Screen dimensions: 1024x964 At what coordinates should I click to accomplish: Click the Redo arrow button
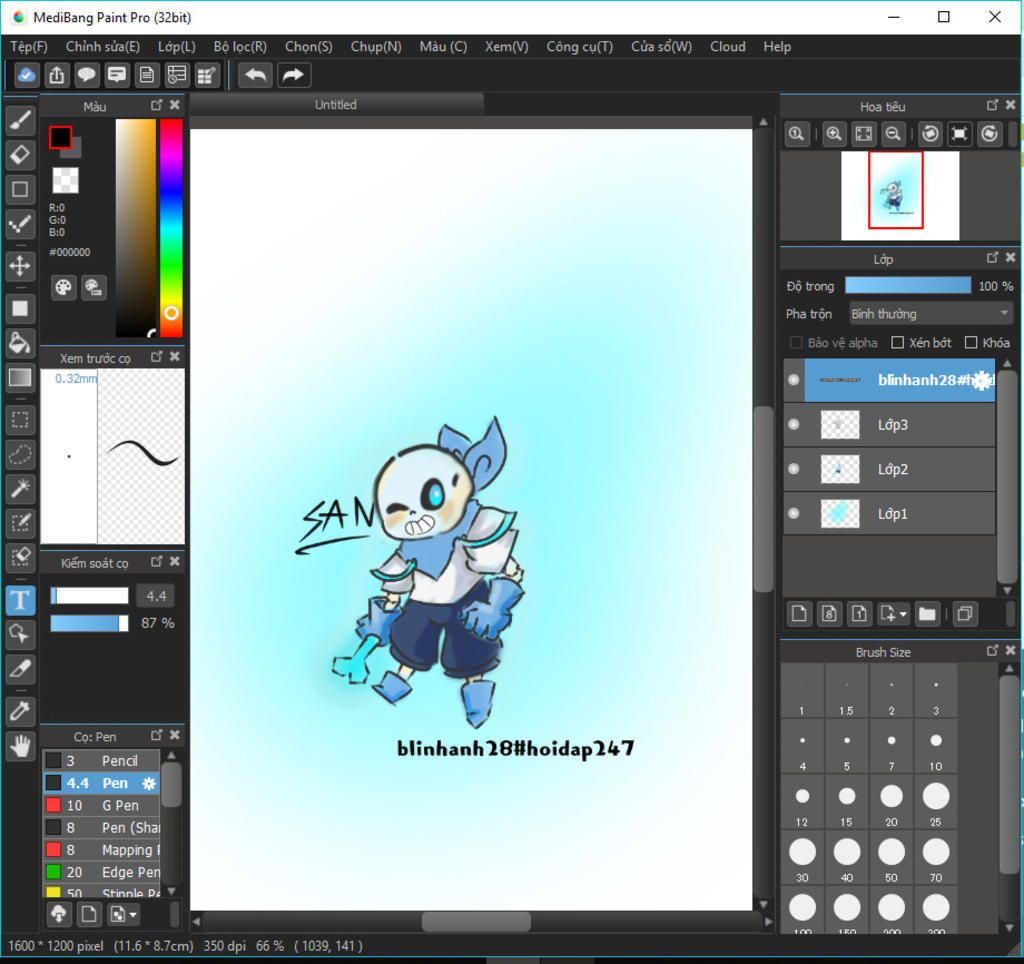click(293, 75)
